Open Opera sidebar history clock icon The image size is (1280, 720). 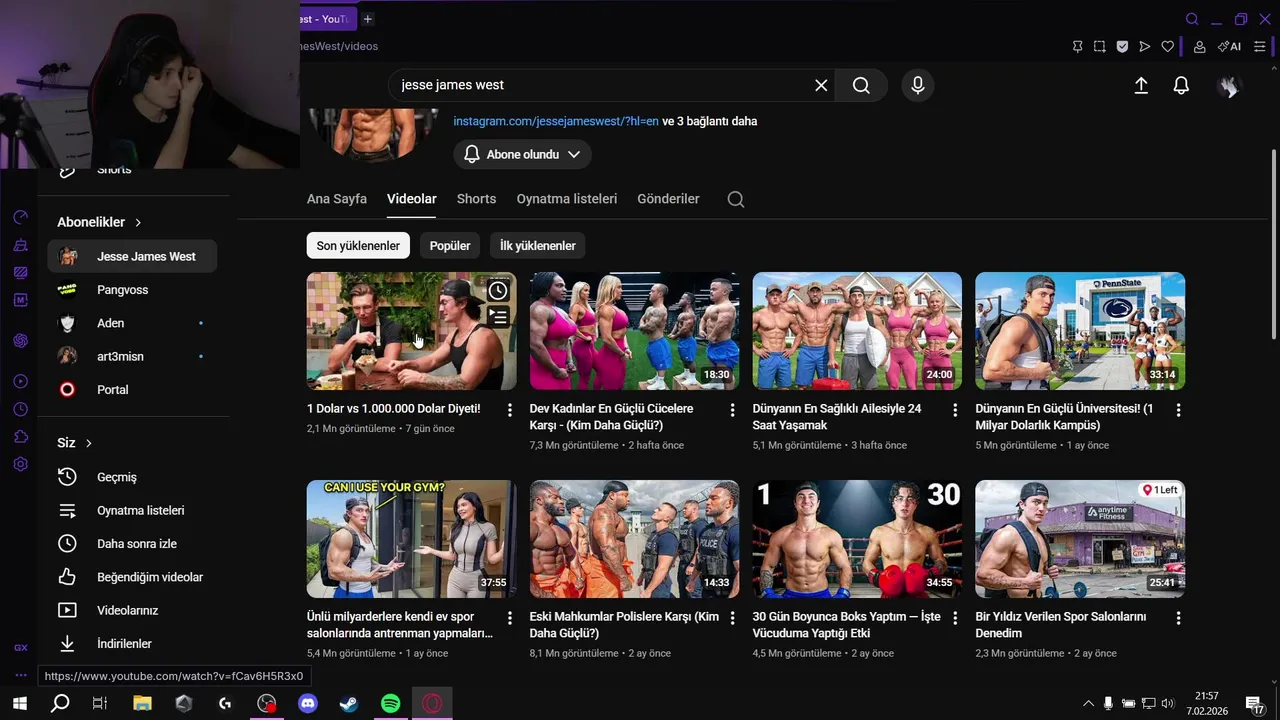tap(20, 409)
